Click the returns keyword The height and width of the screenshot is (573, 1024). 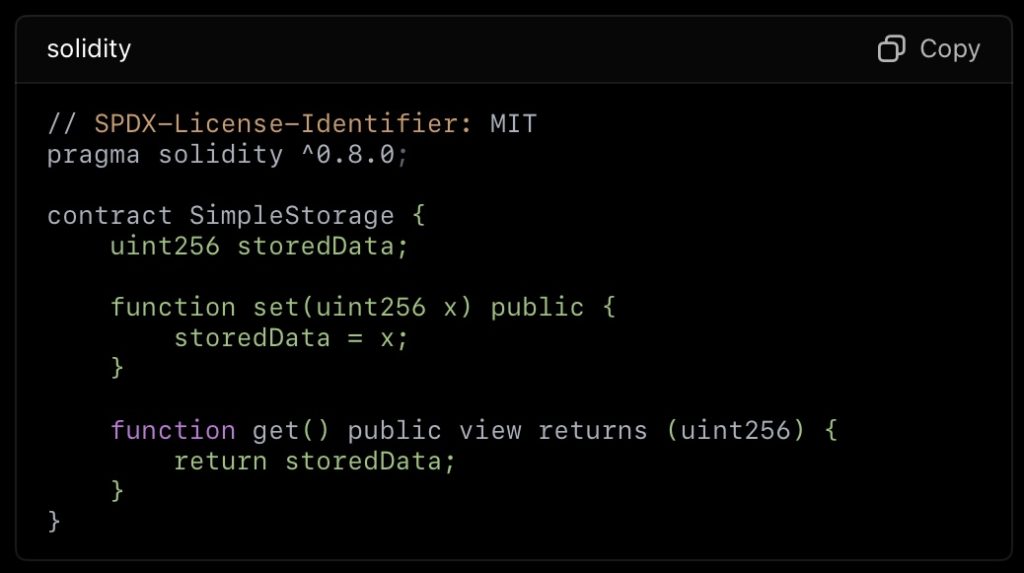click(592, 431)
